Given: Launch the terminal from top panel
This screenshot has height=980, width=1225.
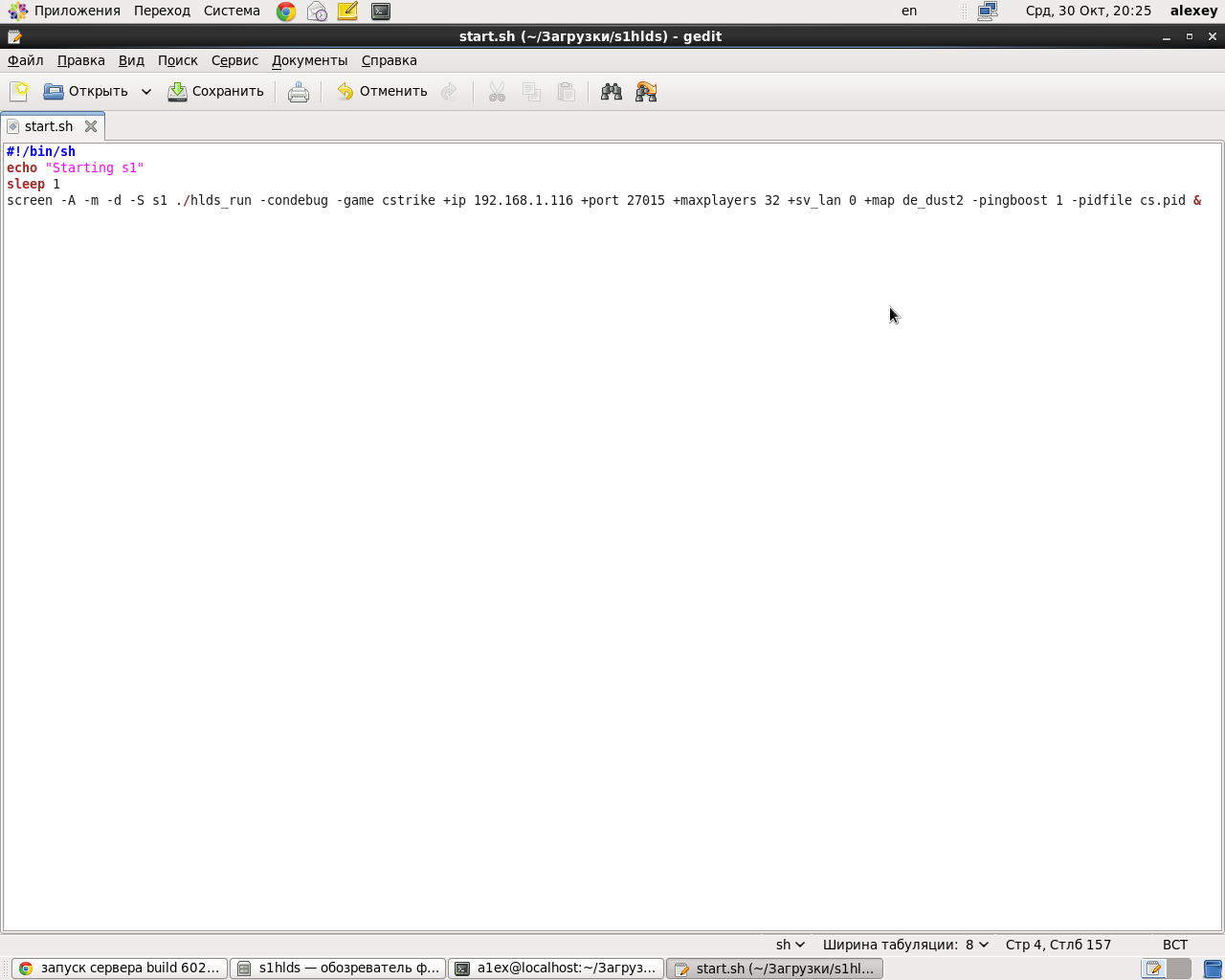Looking at the screenshot, I should [381, 11].
